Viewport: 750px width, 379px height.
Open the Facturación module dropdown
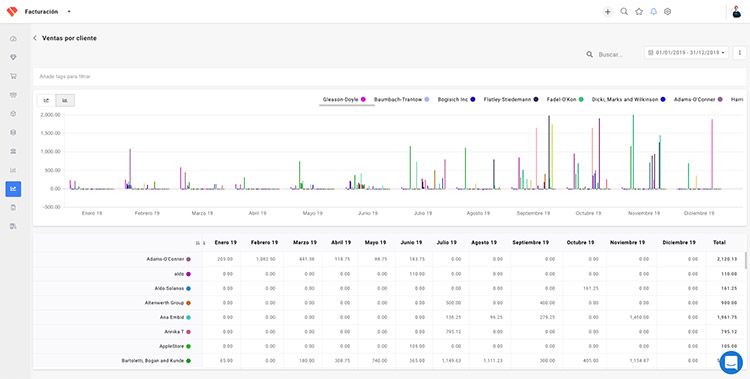coord(48,11)
